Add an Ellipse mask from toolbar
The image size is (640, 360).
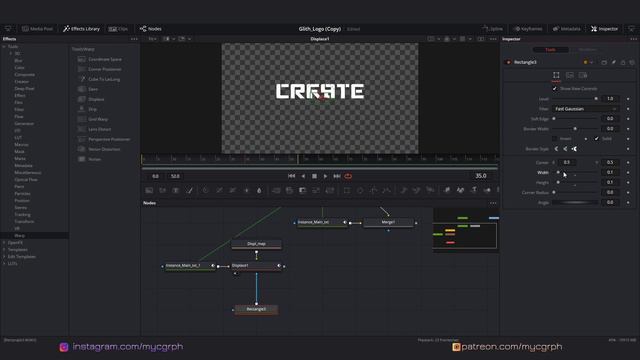(x=360, y=190)
